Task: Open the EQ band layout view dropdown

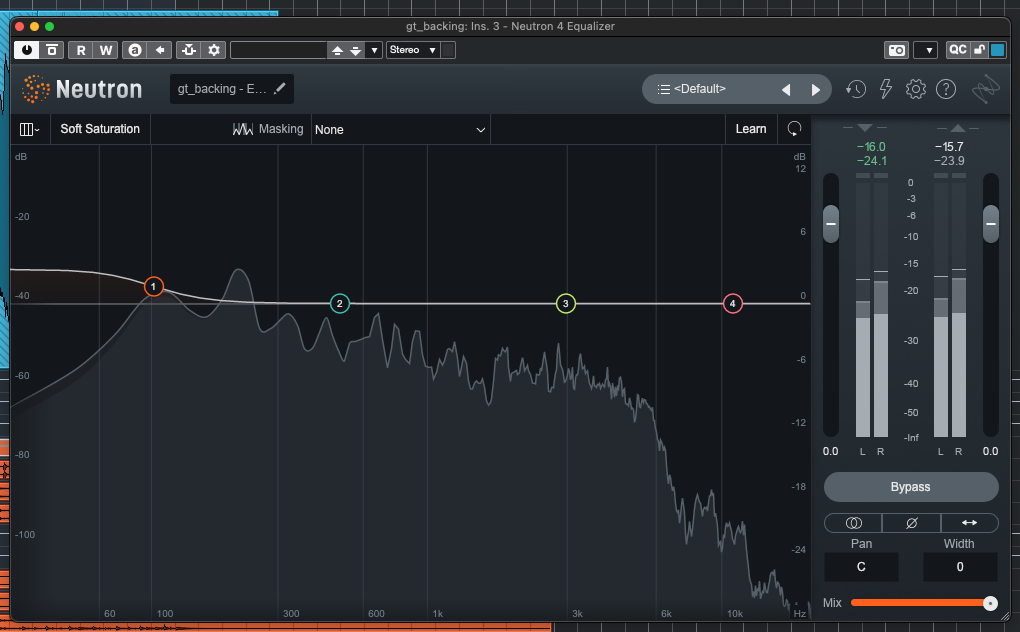Action: coord(29,129)
